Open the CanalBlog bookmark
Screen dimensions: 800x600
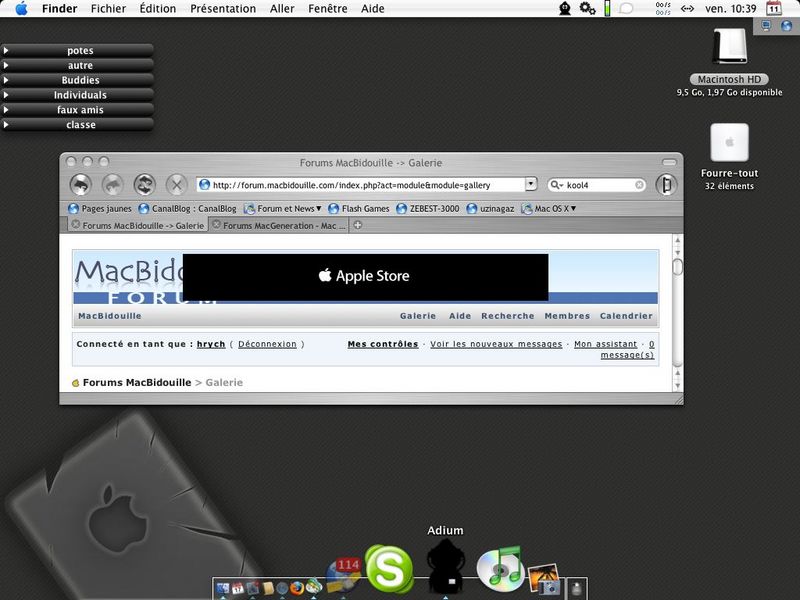(188, 209)
